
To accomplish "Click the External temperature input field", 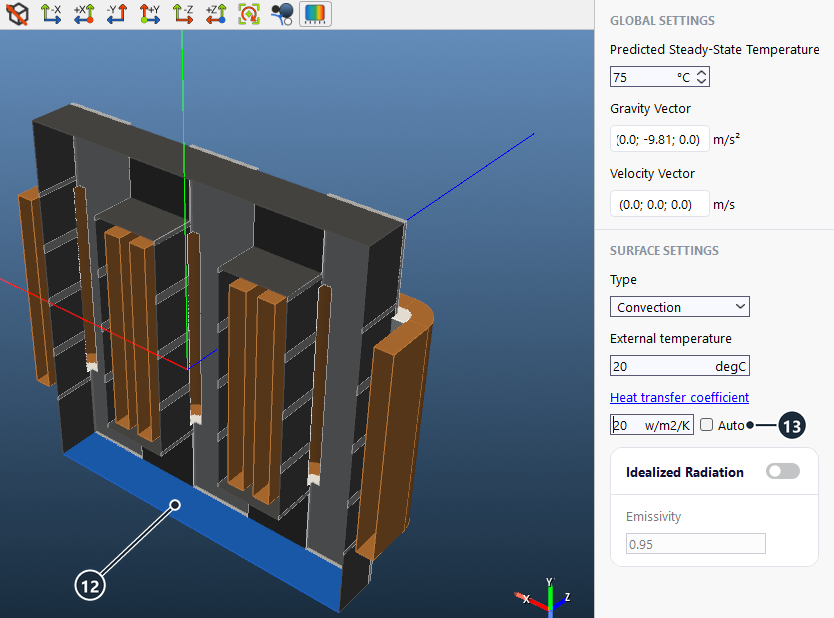I will [x=680, y=366].
